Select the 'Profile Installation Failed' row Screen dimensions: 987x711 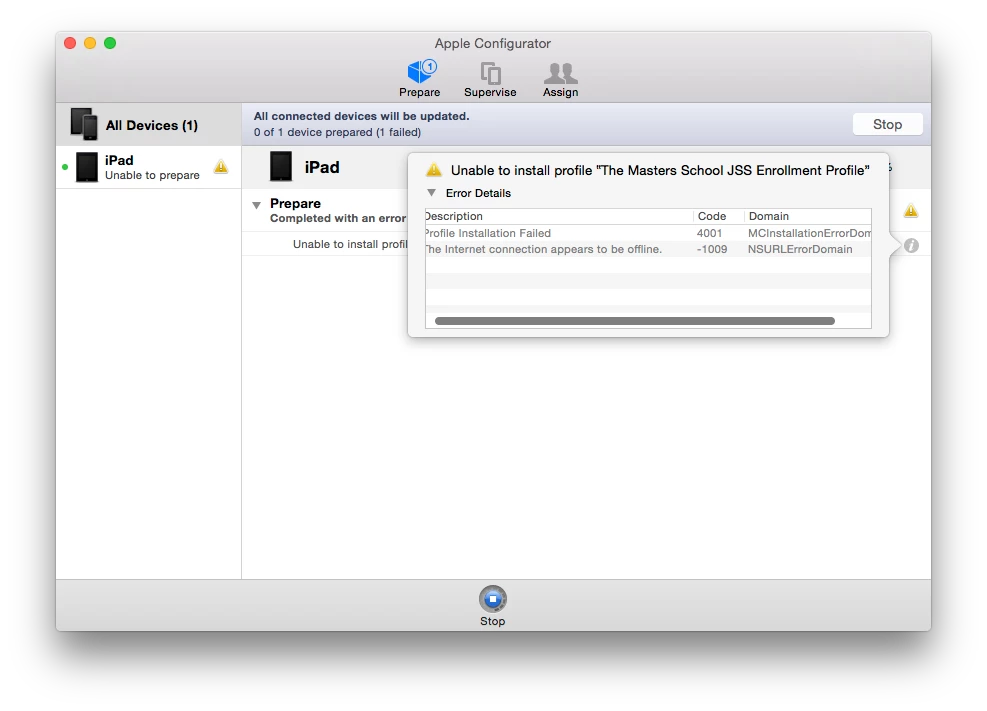coord(648,233)
